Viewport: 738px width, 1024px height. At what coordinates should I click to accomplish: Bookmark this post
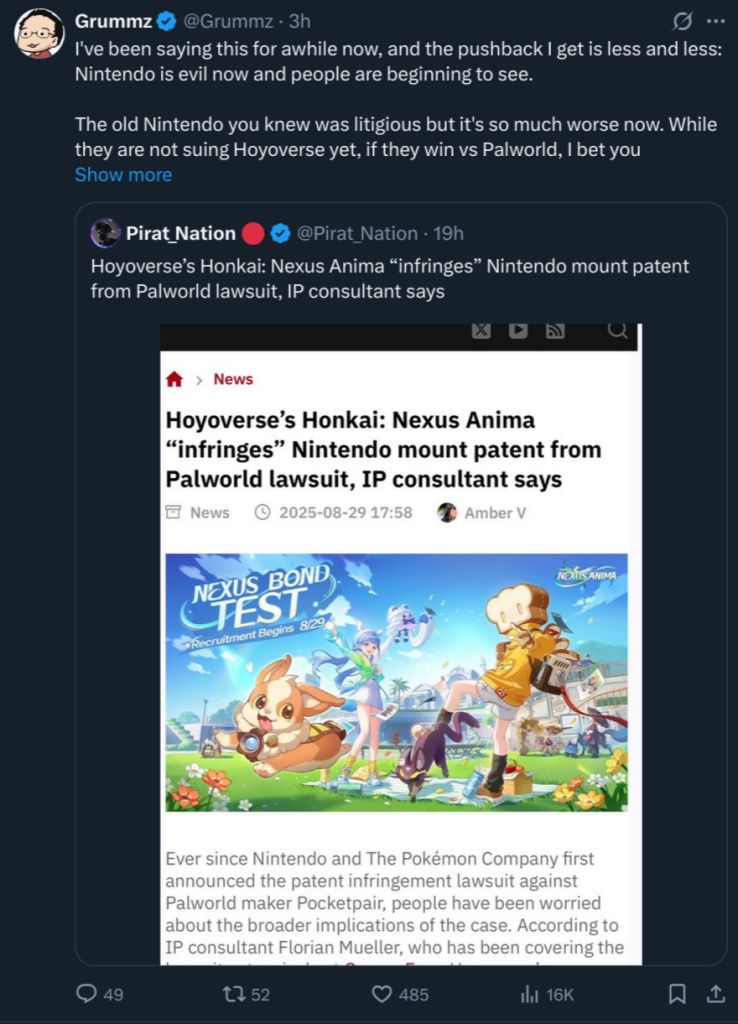click(677, 993)
